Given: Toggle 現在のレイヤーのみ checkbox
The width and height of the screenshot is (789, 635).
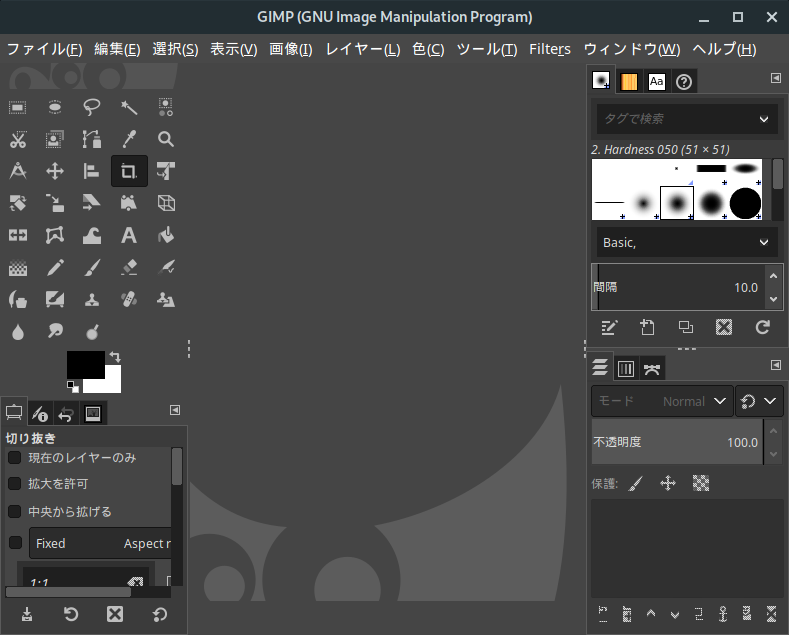Looking at the screenshot, I should pos(15,457).
